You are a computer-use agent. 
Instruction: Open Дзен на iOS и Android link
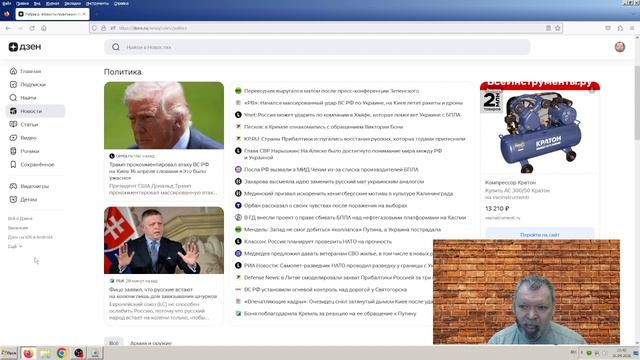point(30,237)
